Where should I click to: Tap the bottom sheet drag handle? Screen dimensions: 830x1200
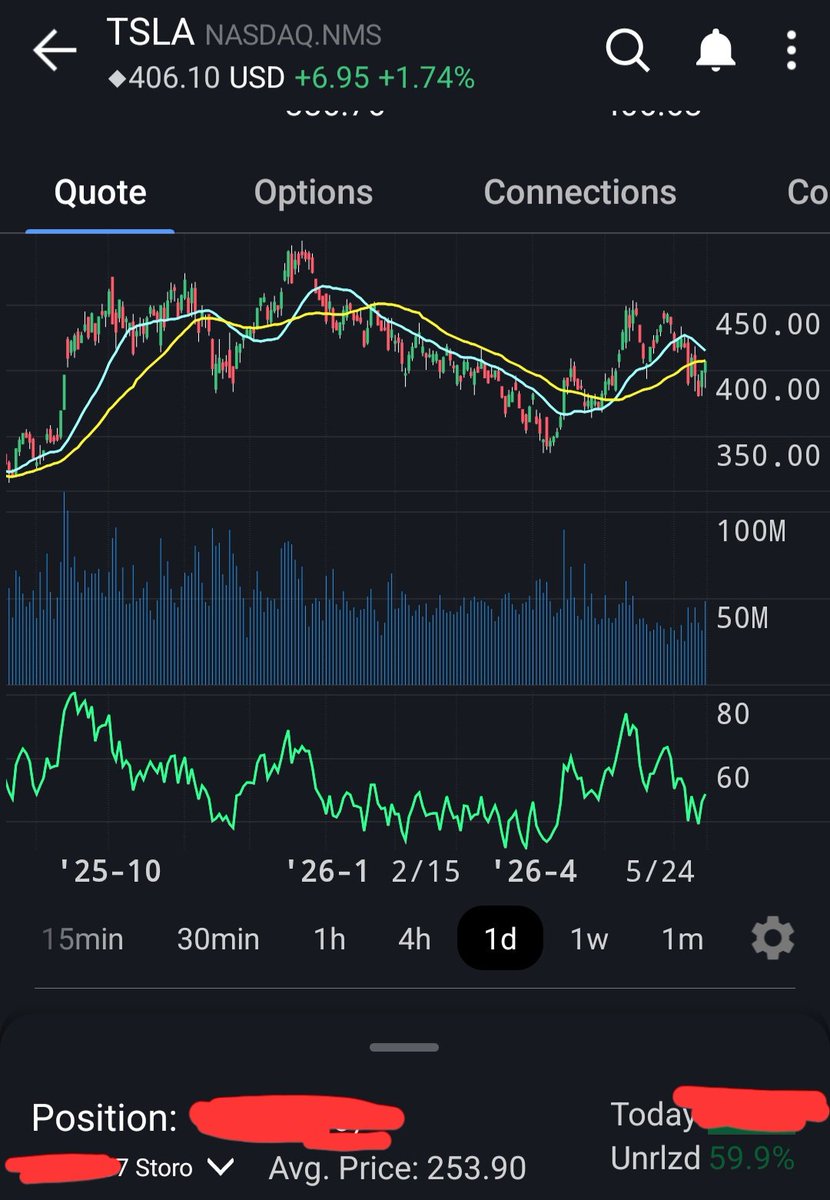(x=404, y=1047)
